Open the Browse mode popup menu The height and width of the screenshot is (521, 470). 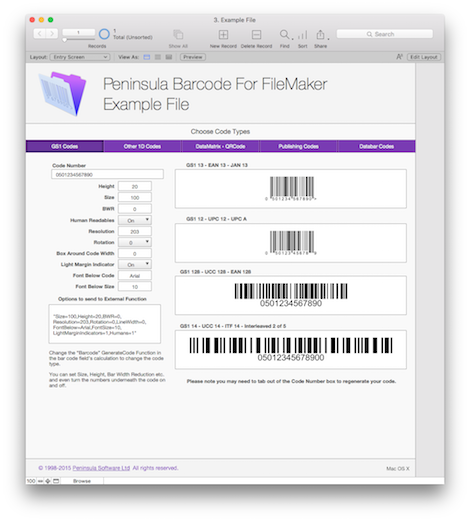(x=82, y=481)
